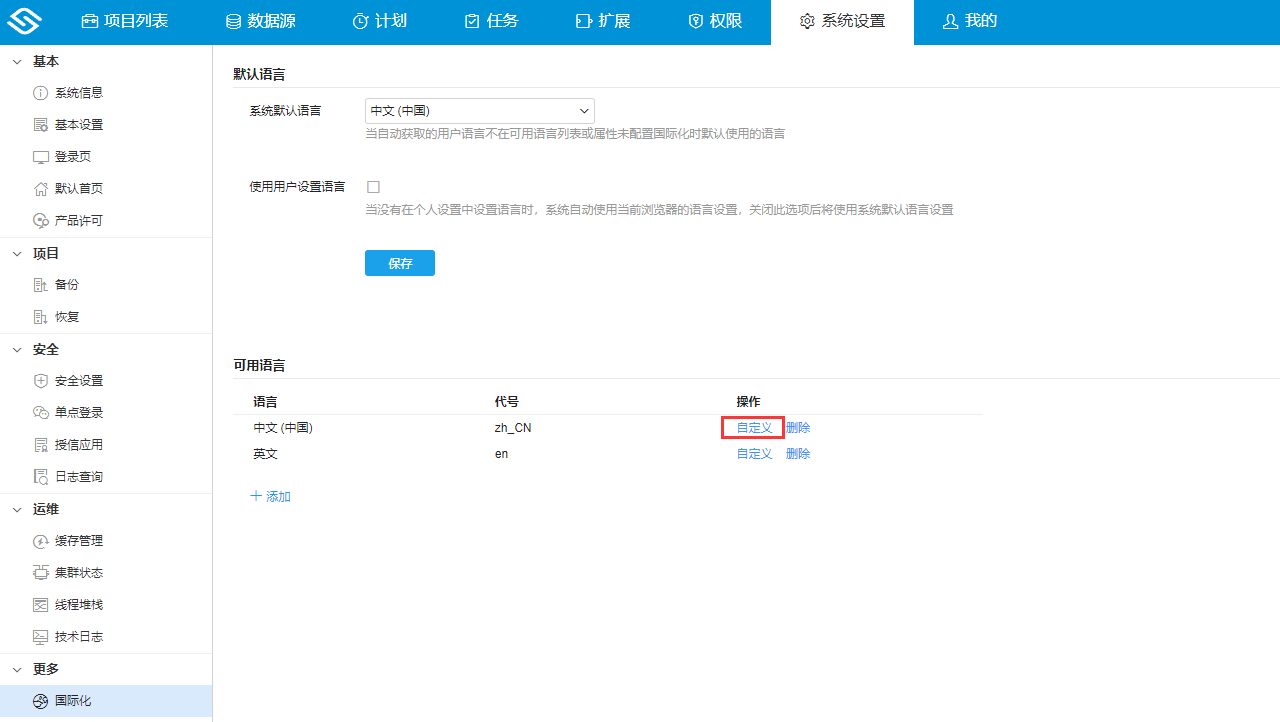Click the 默认首页 home icon
Screen dimensions: 1280x722
pos(39,188)
